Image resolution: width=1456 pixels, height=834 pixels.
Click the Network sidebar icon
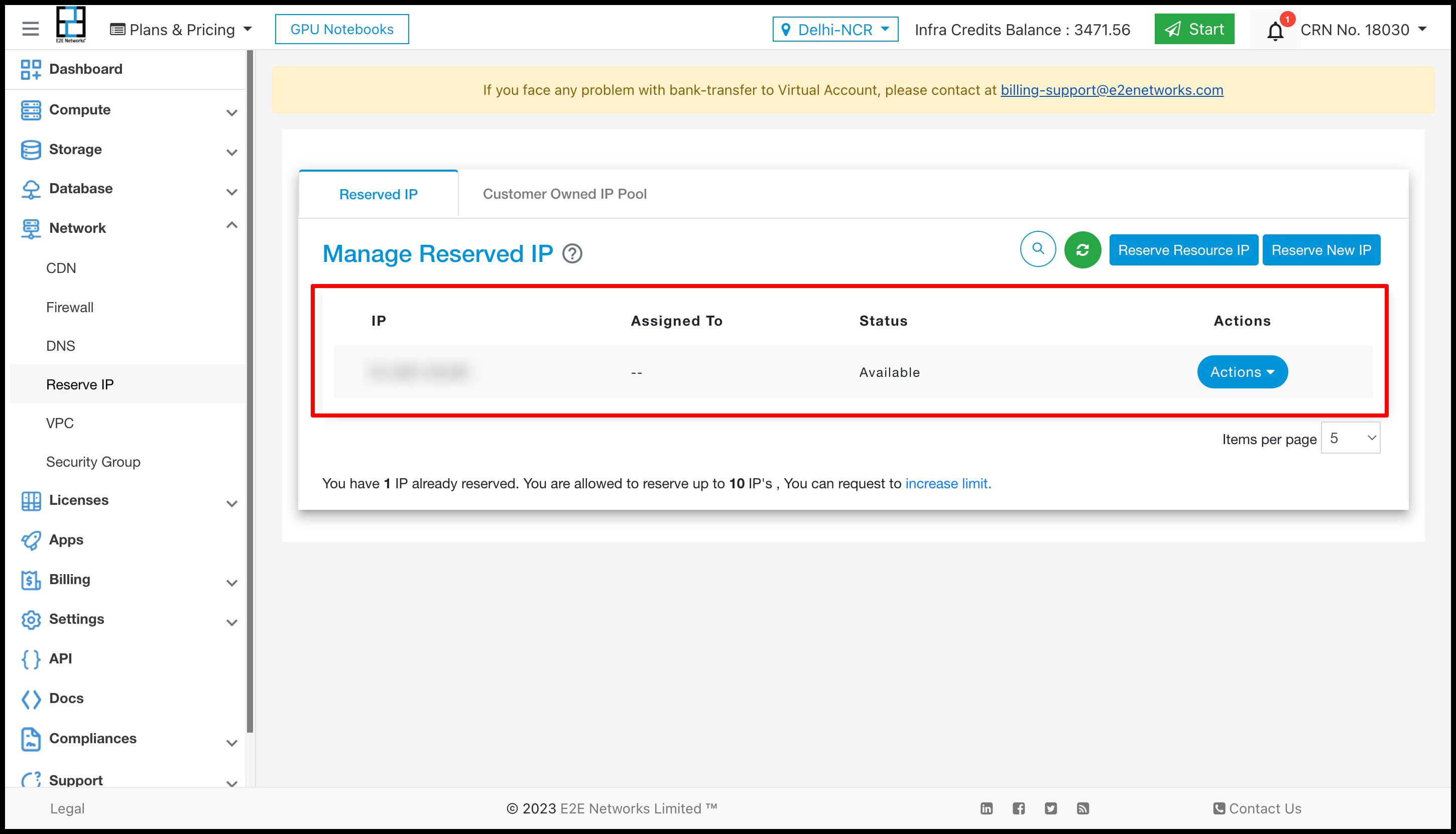[x=31, y=228]
